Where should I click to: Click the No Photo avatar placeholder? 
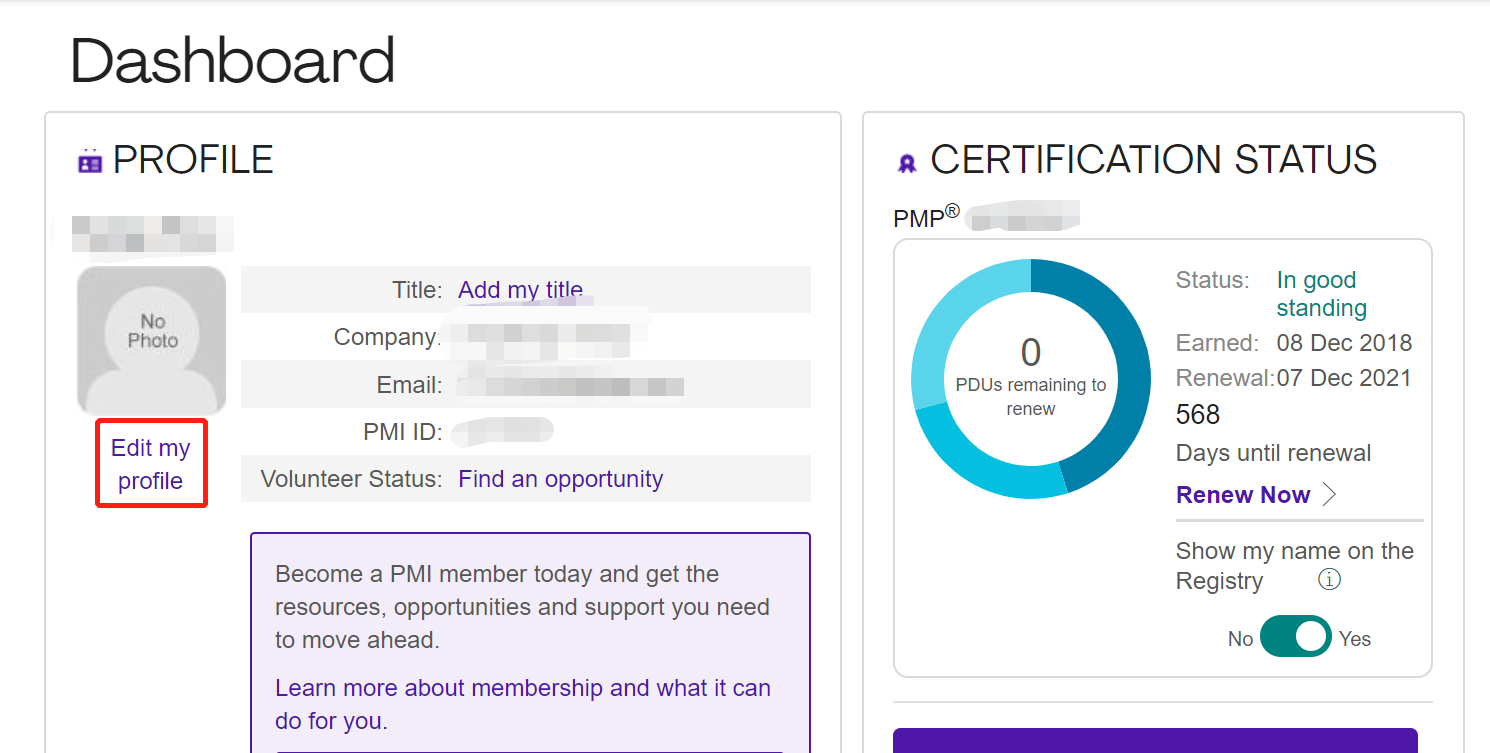click(x=152, y=340)
